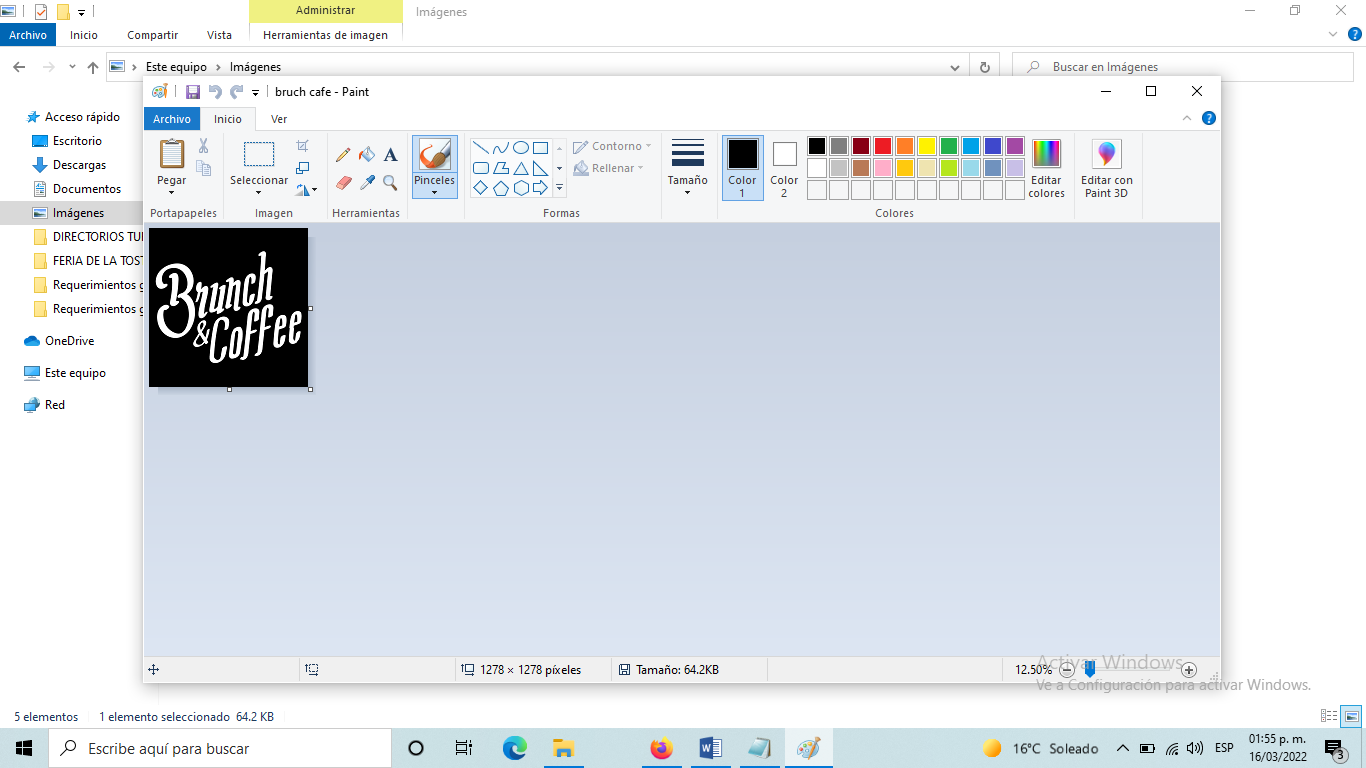Click the Cut scissors icon in Portapapeles

(203, 146)
